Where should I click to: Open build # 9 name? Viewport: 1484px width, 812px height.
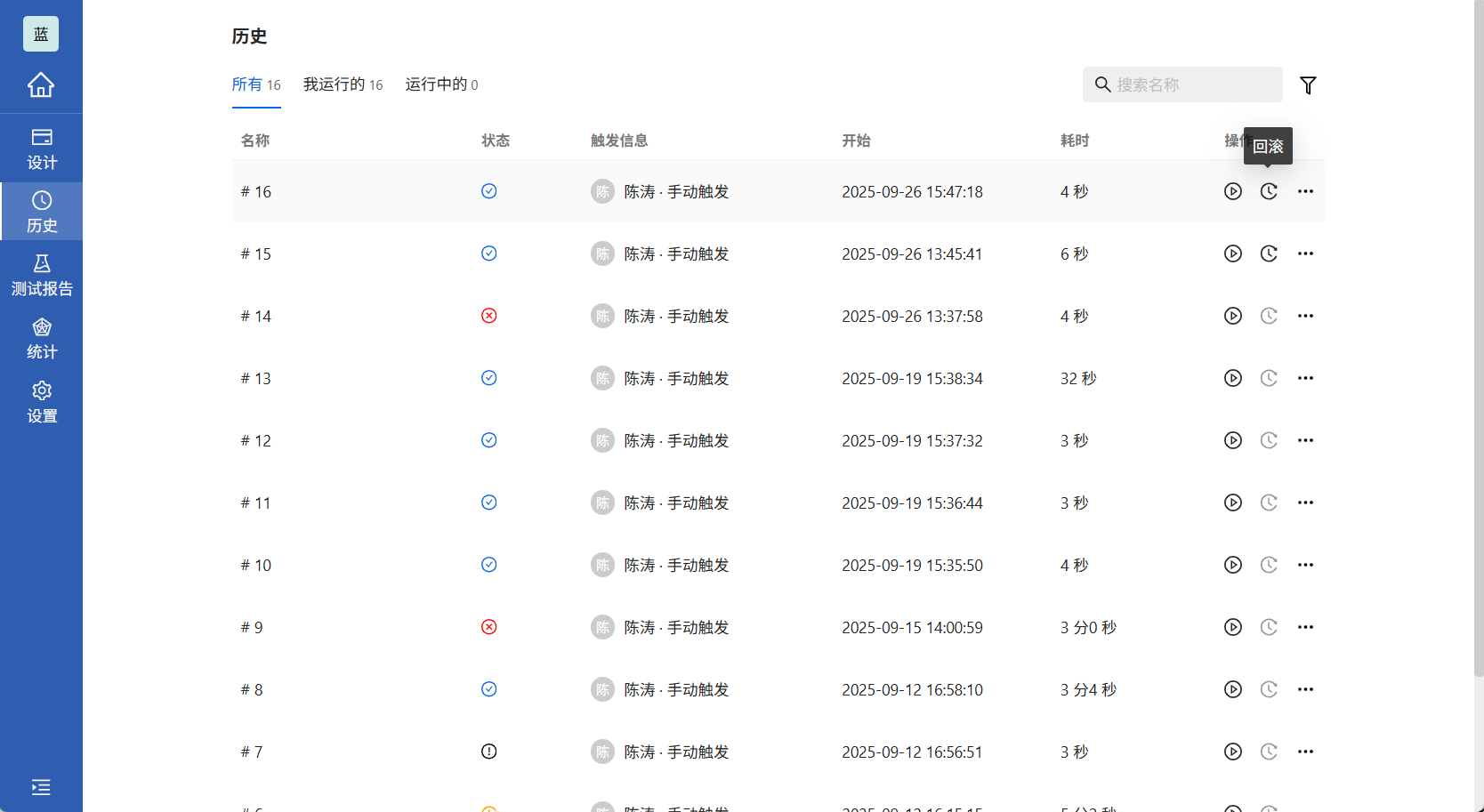[252, 627]
